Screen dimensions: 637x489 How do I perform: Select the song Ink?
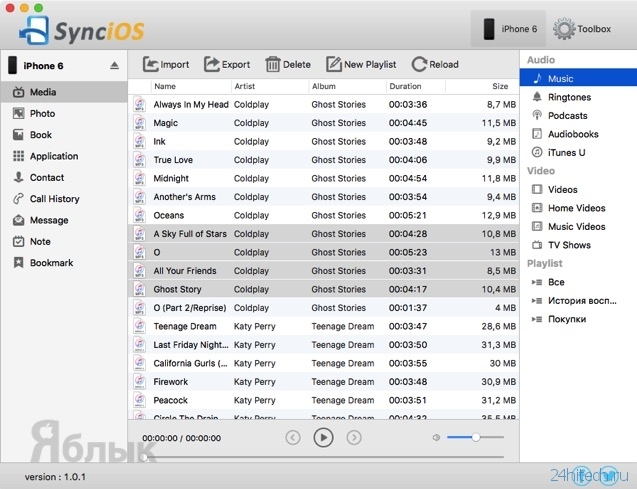point(323,141)
